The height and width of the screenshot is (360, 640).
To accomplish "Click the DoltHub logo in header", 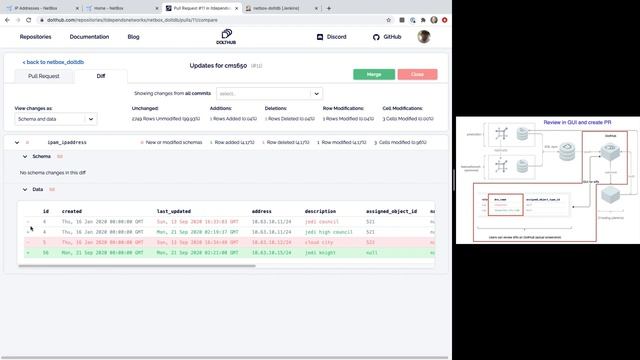I will tap(226, 37).
